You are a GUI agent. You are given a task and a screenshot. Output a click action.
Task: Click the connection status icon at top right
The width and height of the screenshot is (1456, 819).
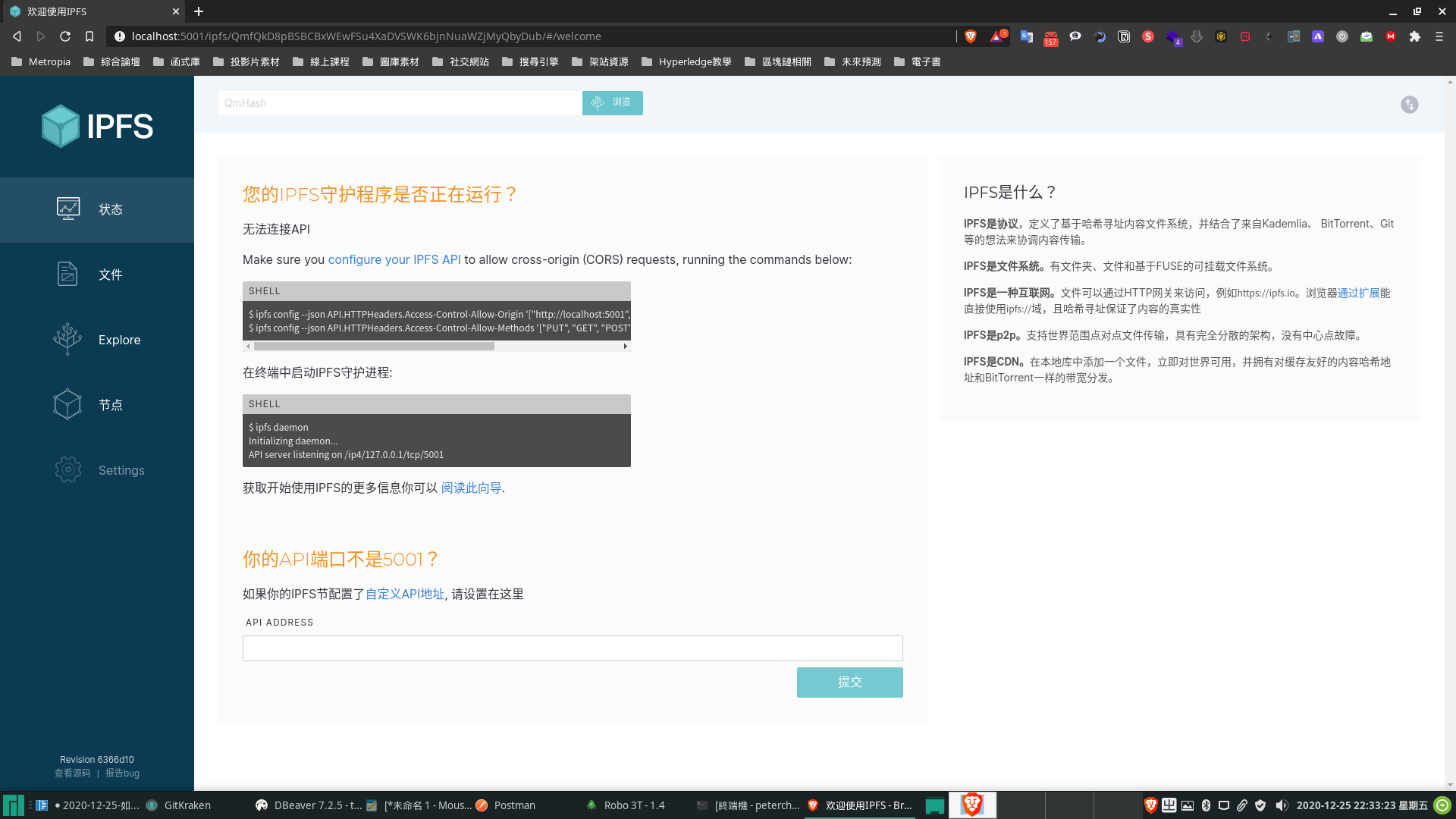tap(1409, 105)
